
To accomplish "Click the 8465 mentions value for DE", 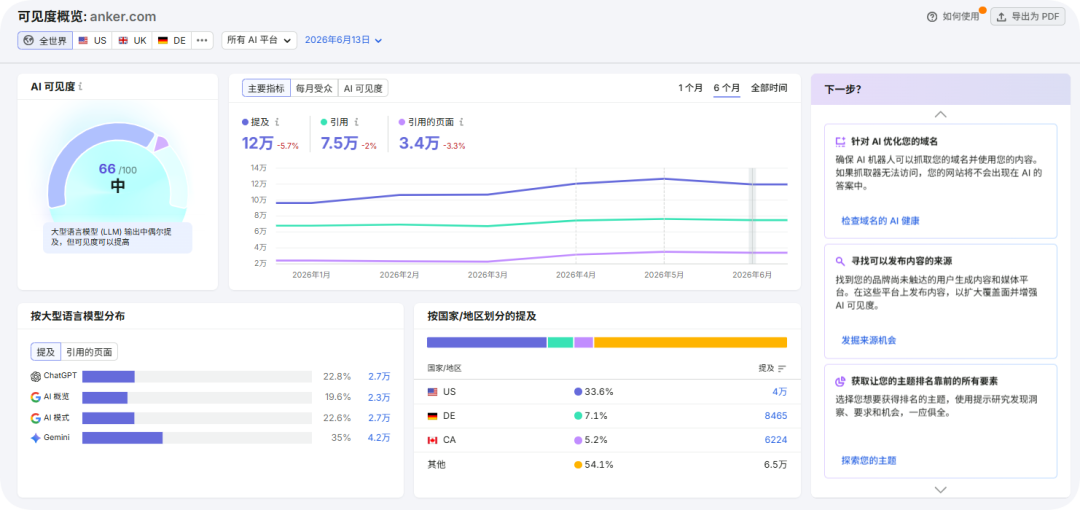I will click(x=776, y=416).
